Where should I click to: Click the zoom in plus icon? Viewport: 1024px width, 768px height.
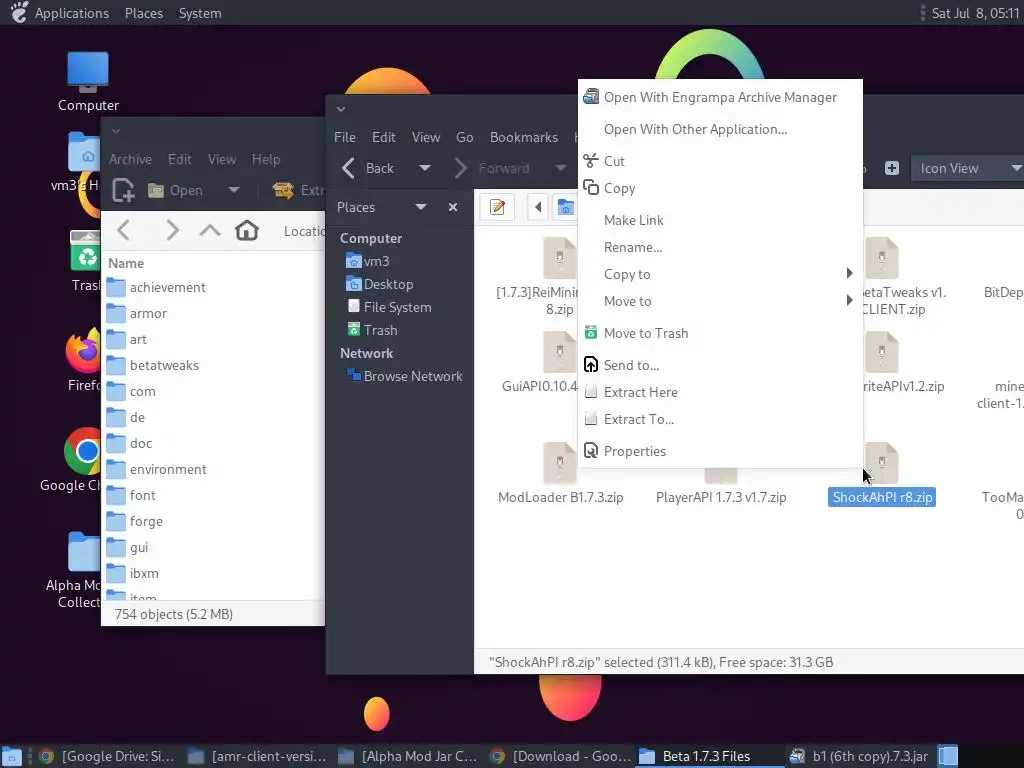pyautogui.click(x=891, y=168)
